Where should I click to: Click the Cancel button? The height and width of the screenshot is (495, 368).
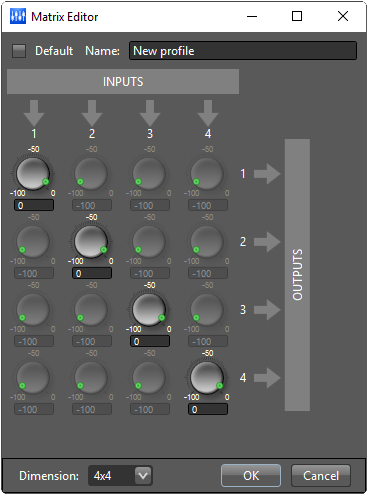321,476
